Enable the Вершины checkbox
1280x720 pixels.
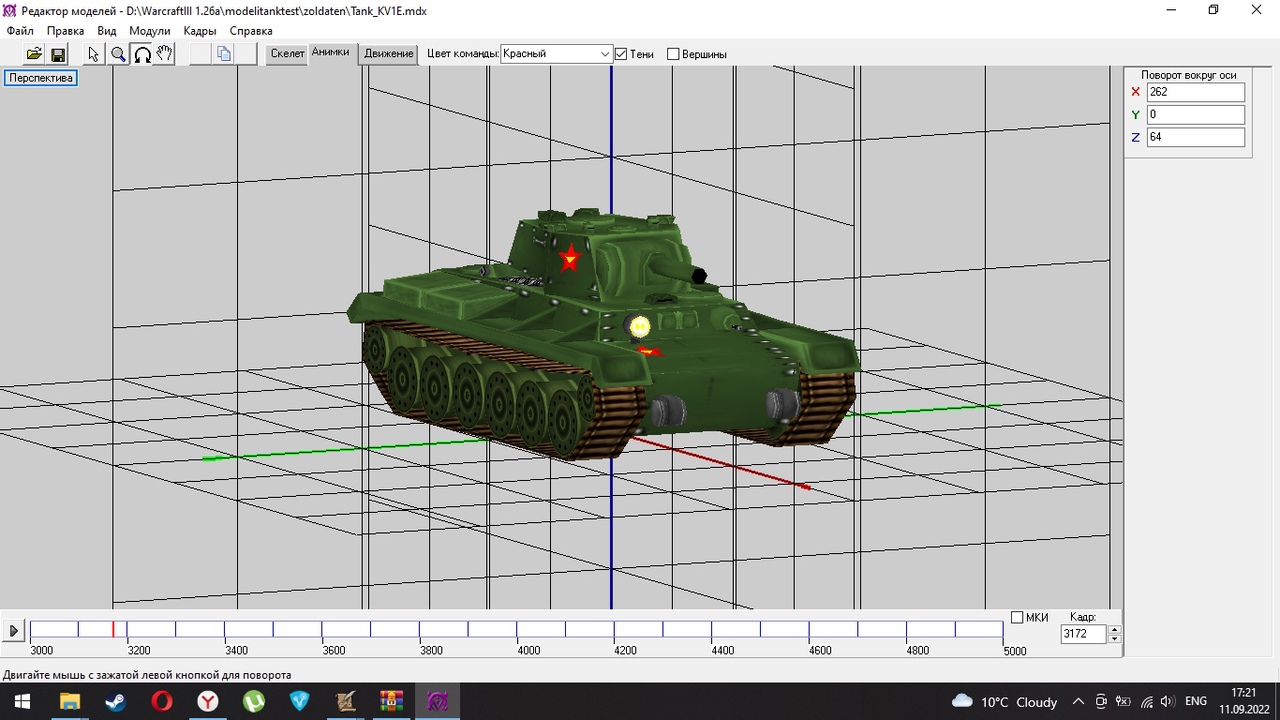click(673, 54)
